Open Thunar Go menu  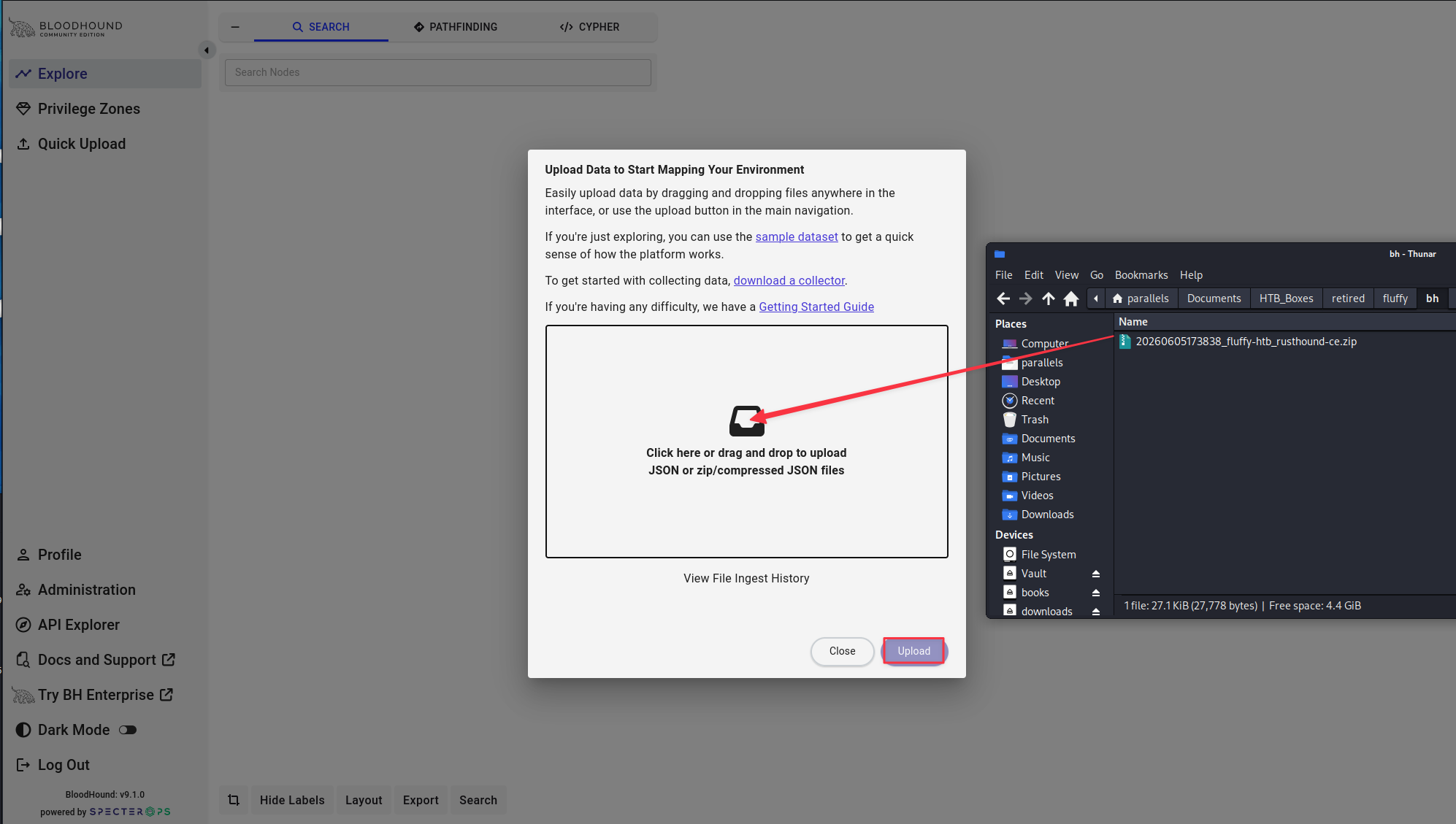(x=1097, y=275)
